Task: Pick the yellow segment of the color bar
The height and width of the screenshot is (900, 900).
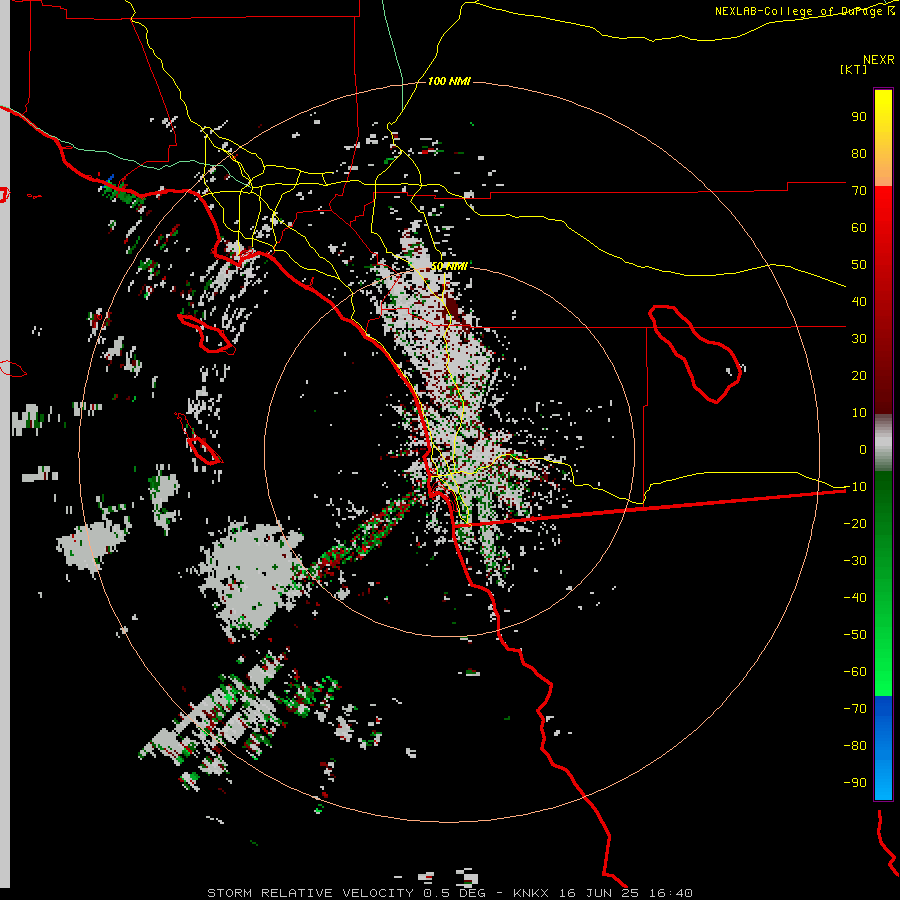Action: (883, 138)
